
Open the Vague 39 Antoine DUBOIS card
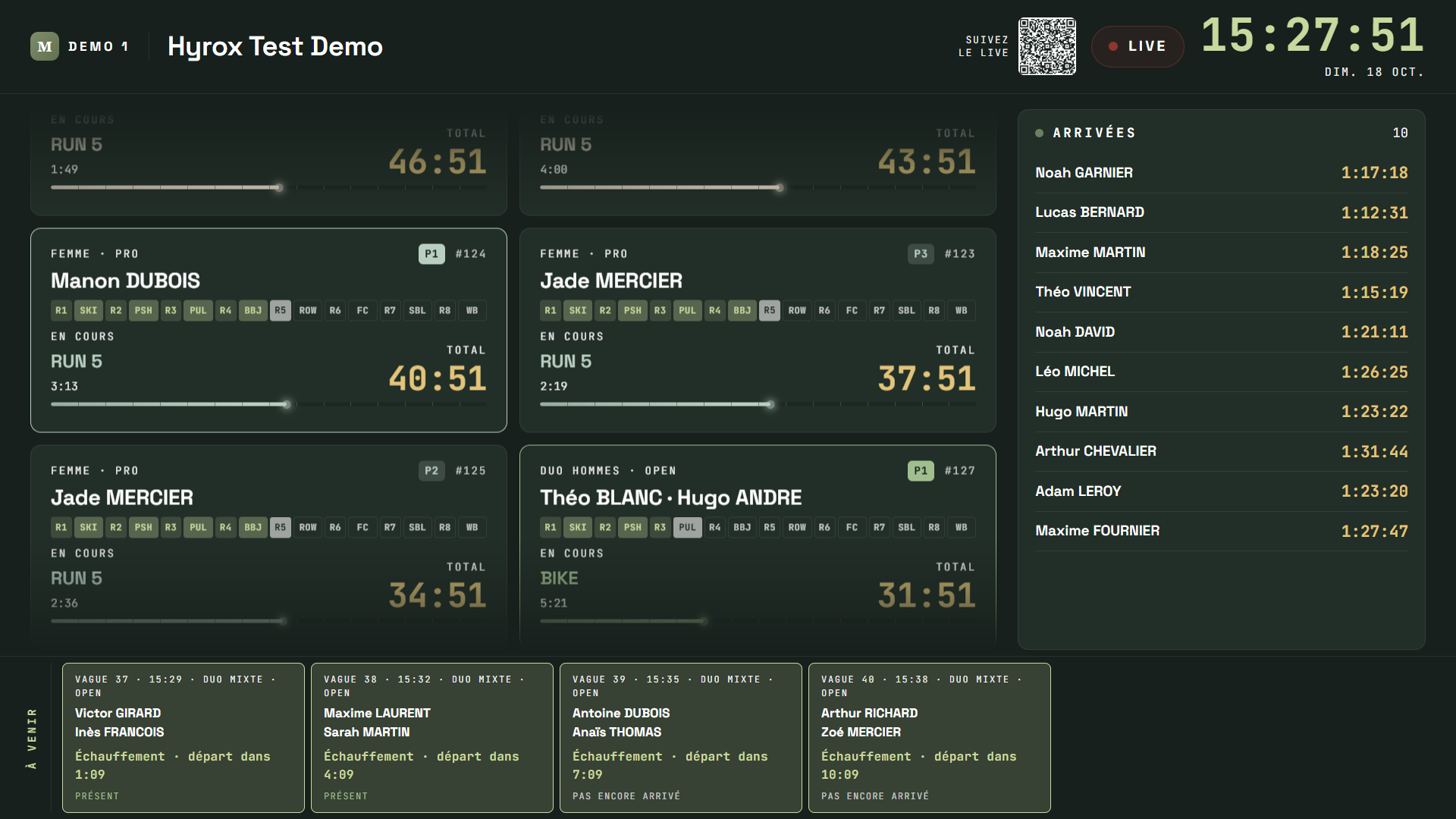(x=681, y=738)
